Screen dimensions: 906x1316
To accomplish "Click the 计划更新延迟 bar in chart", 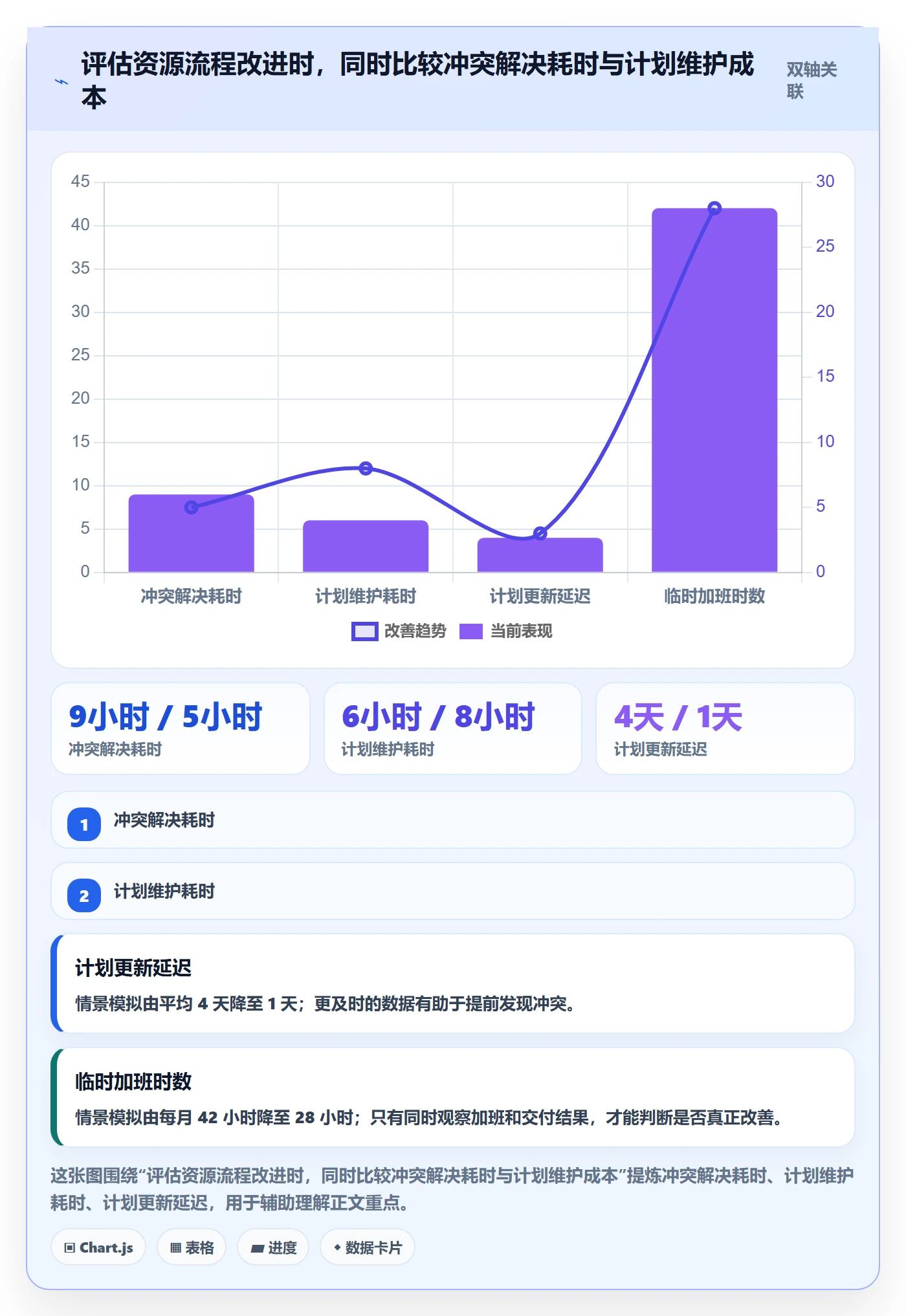I will coord(540,555).
